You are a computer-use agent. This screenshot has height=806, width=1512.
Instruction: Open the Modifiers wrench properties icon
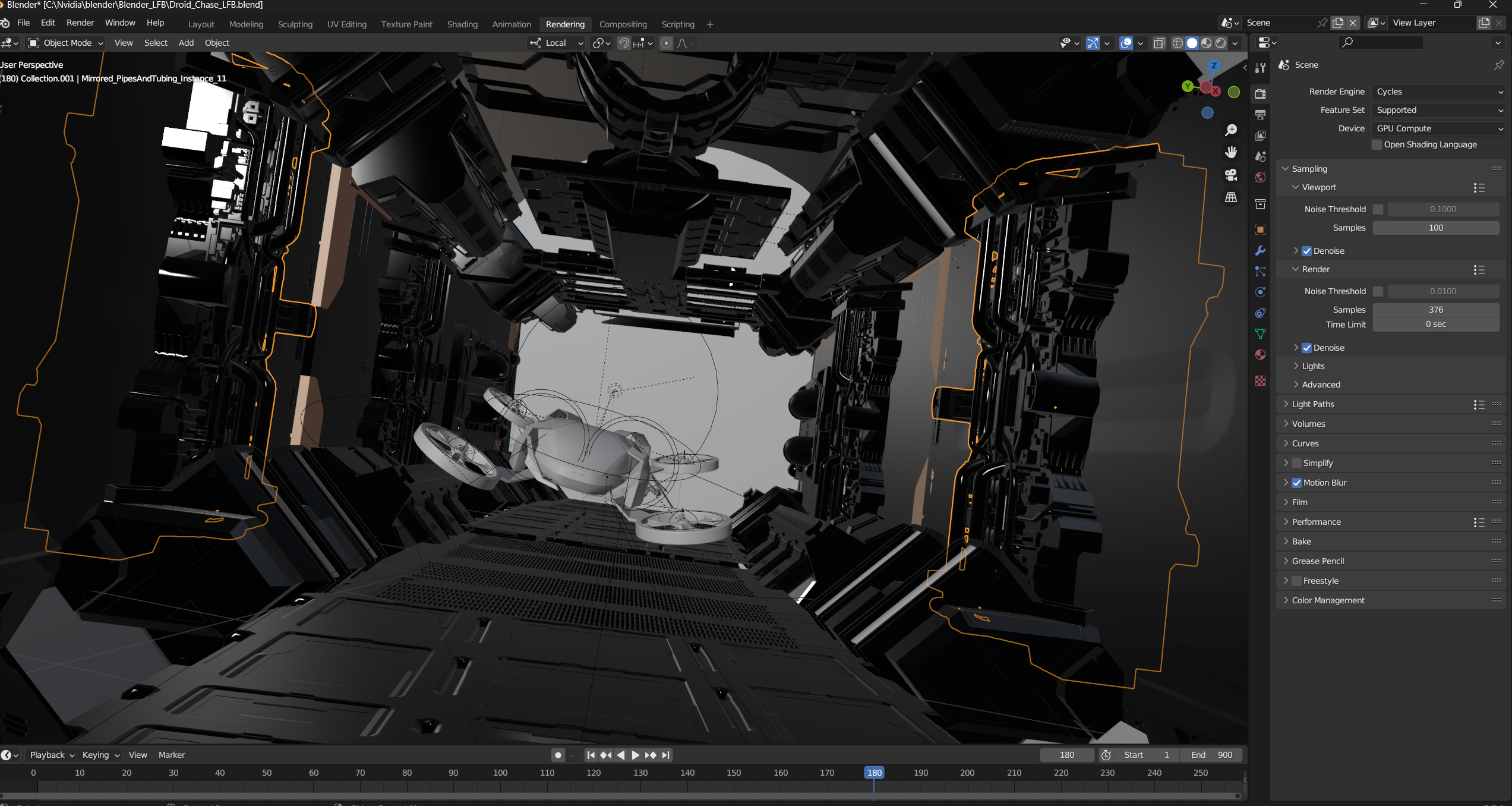(x=1260, y=251)
